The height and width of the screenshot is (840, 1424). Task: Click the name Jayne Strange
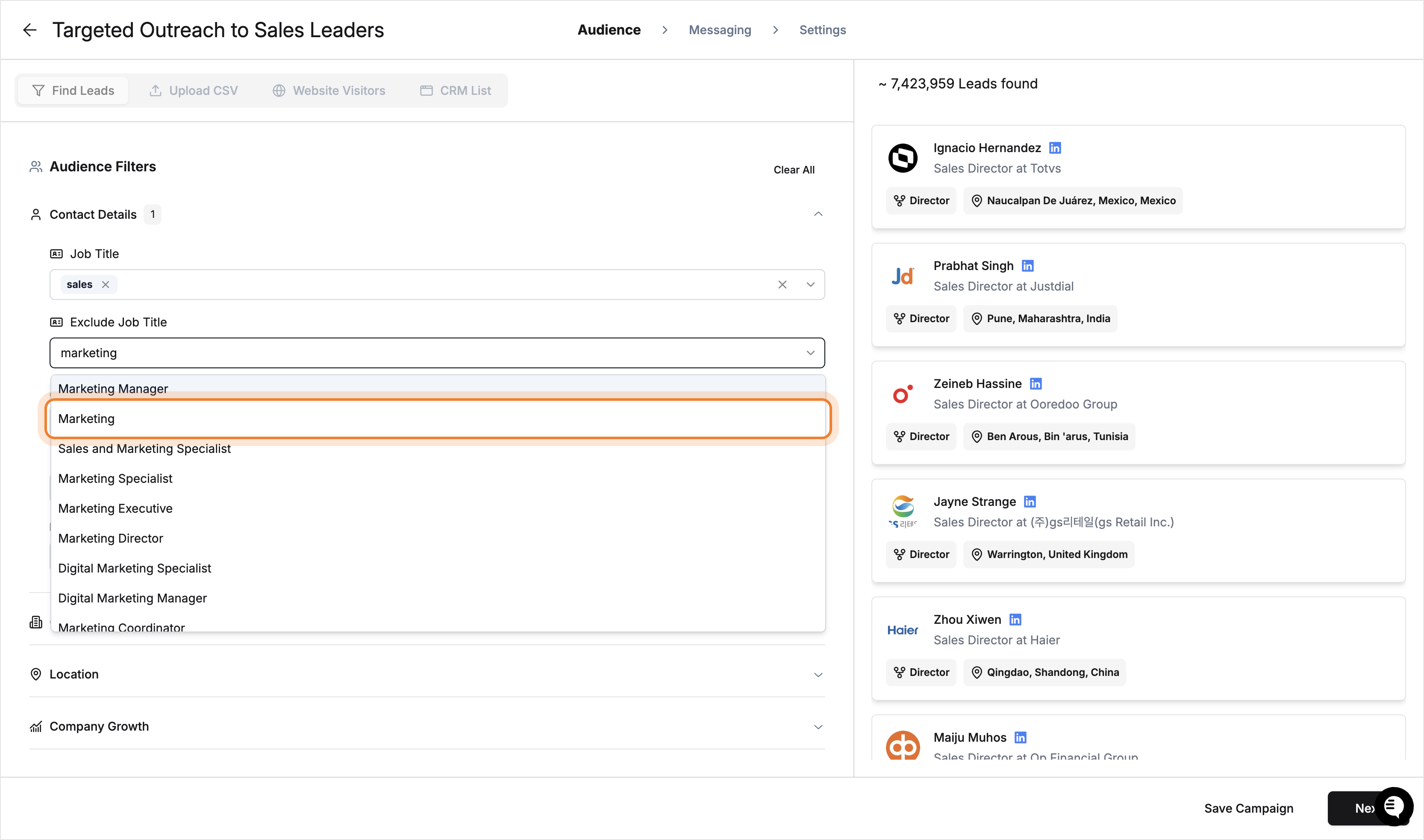pos(974,502)
